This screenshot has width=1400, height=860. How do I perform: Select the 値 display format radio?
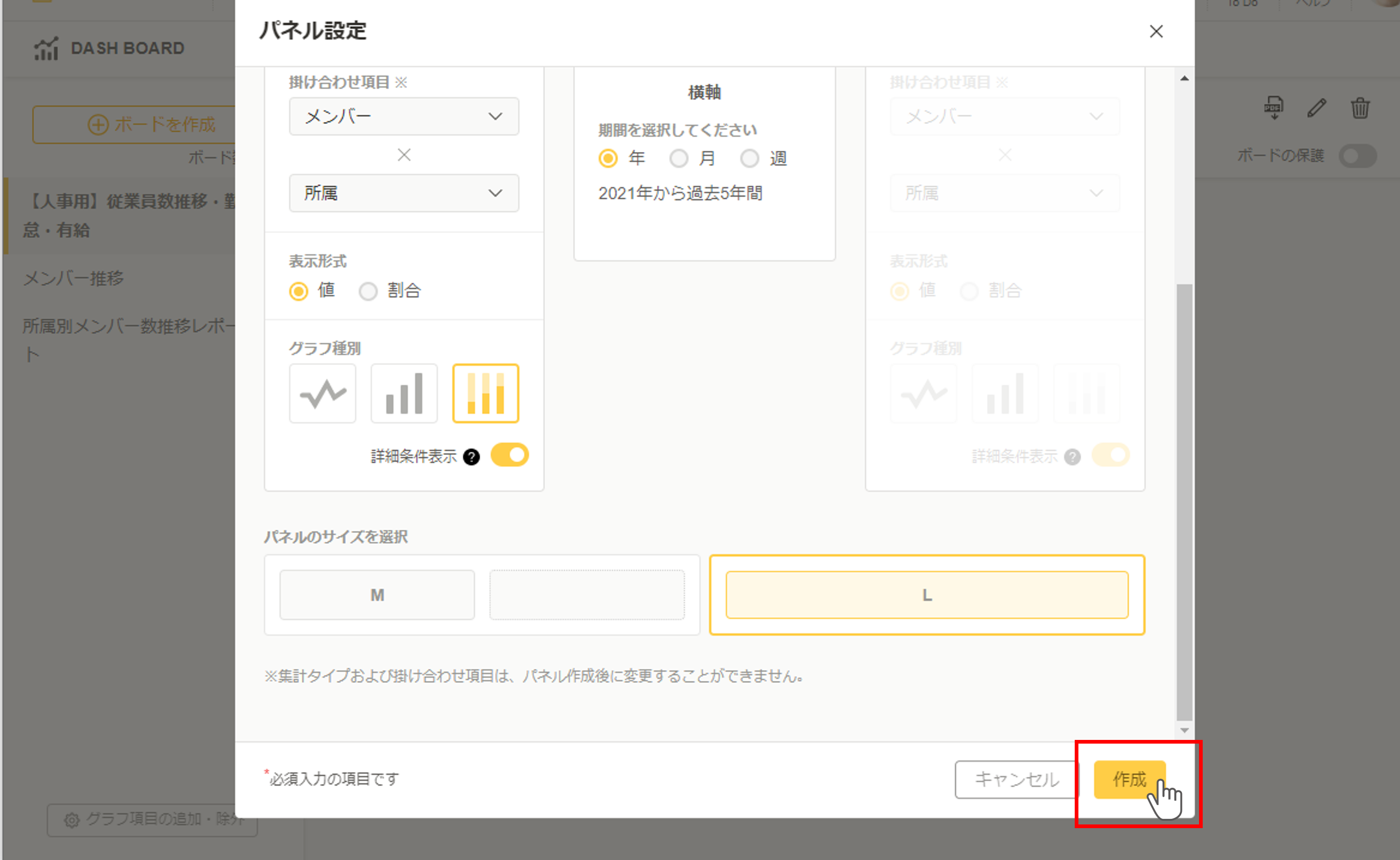(x=298, y=291)
